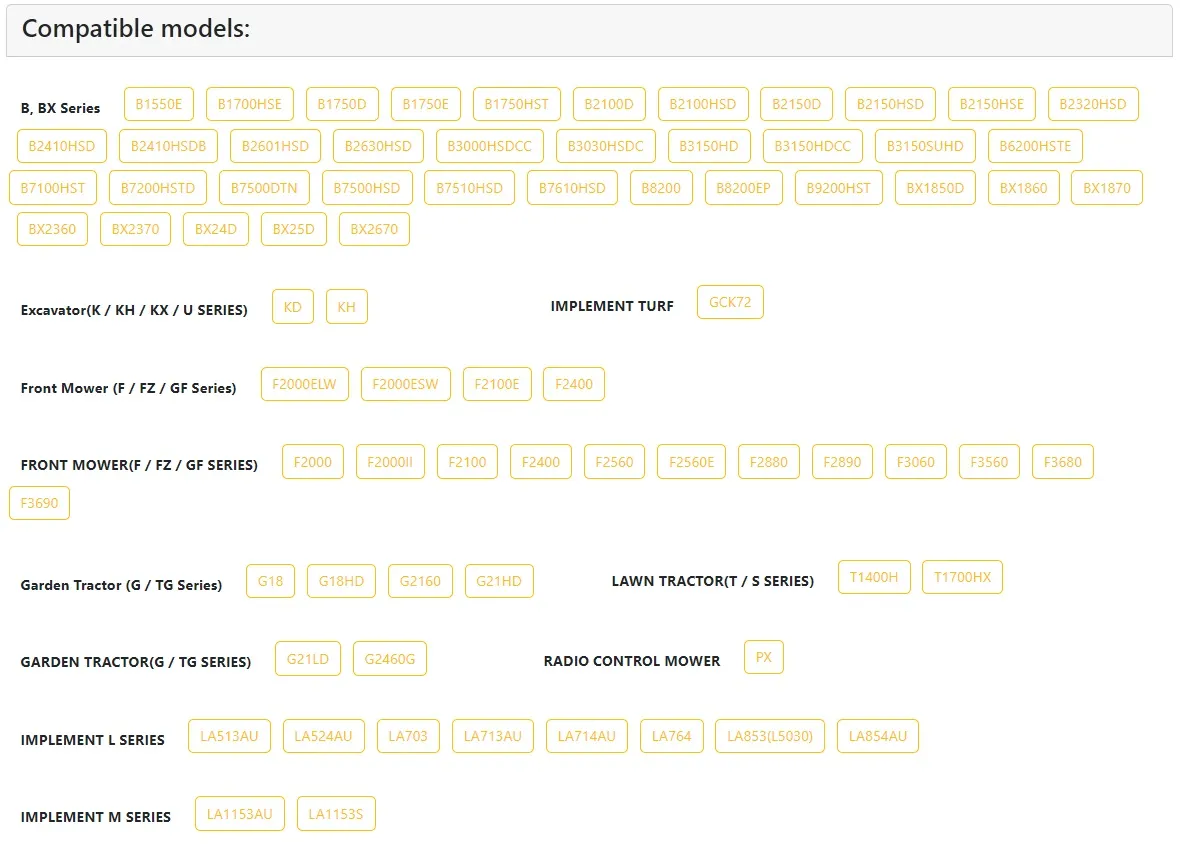The image size is (1180, 868).
Task: Open the BX2360 model
Action: (53, 229)
